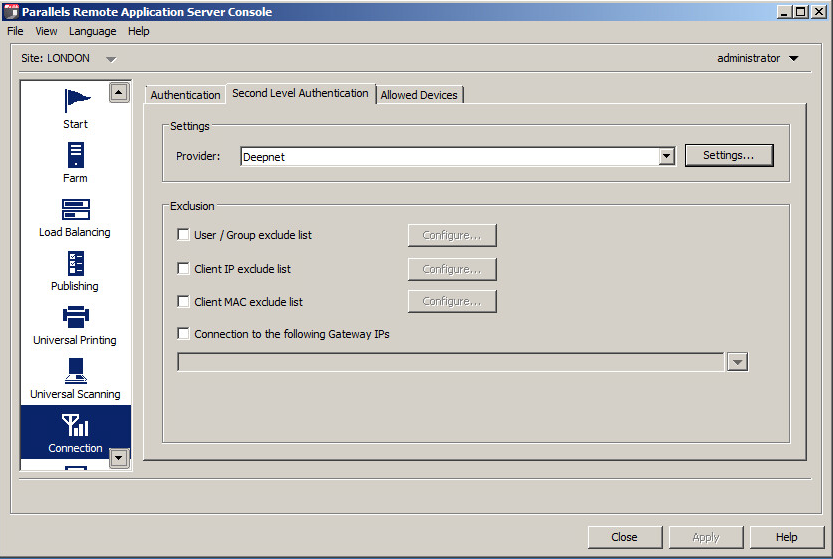Open the File menu

(15, 31)
